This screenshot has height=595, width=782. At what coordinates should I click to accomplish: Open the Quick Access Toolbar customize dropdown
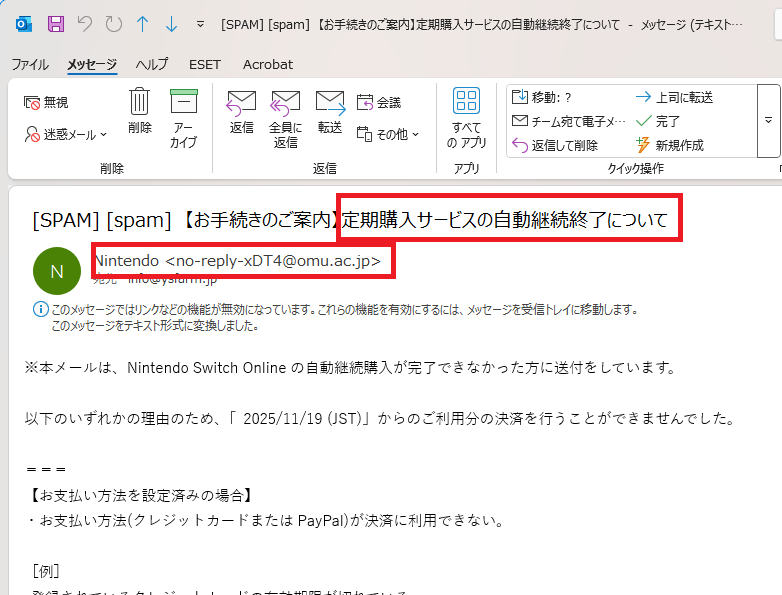(x=201, y=23)
